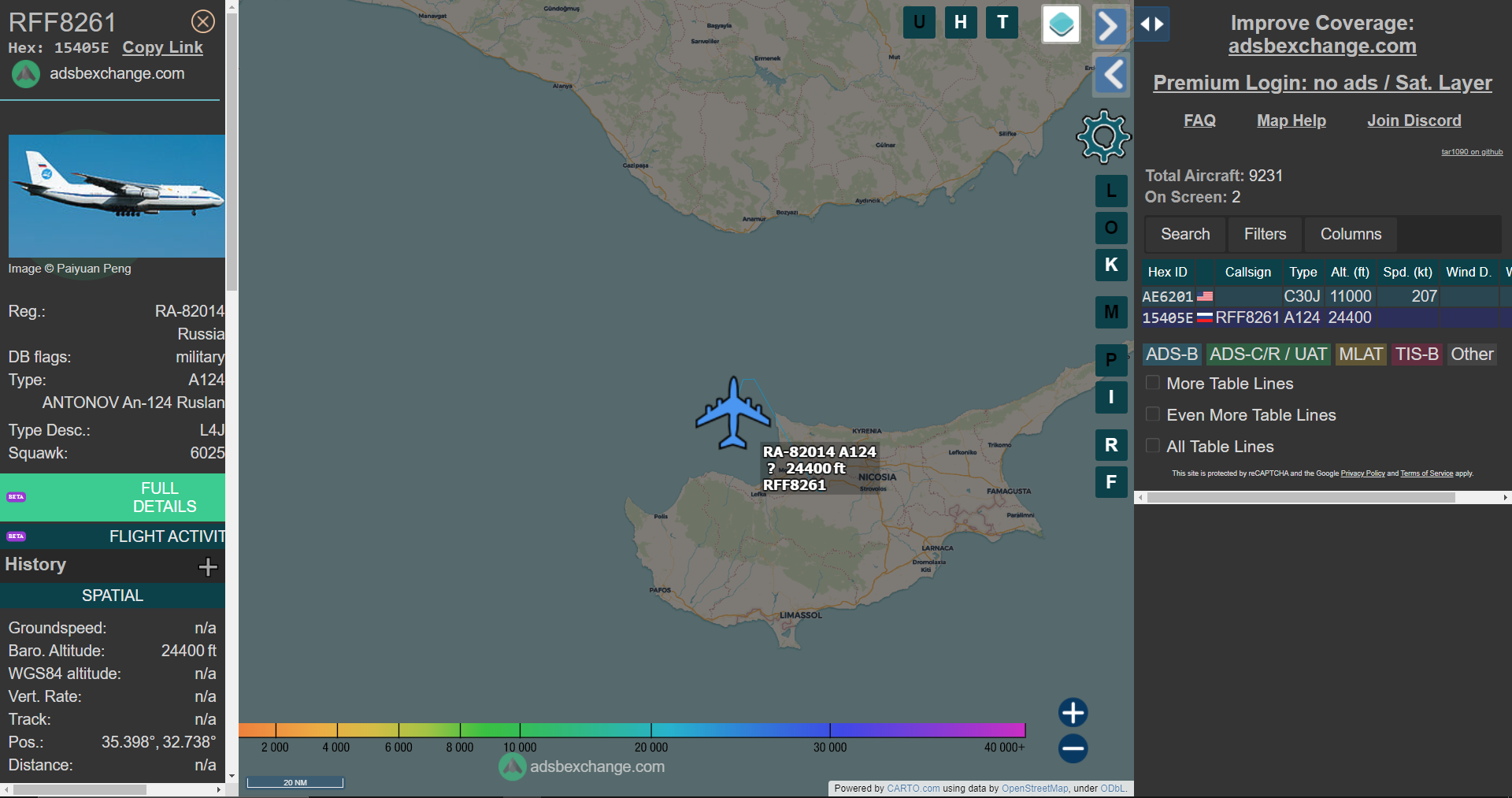Open map settings gear icon

tap(1103, 136)
